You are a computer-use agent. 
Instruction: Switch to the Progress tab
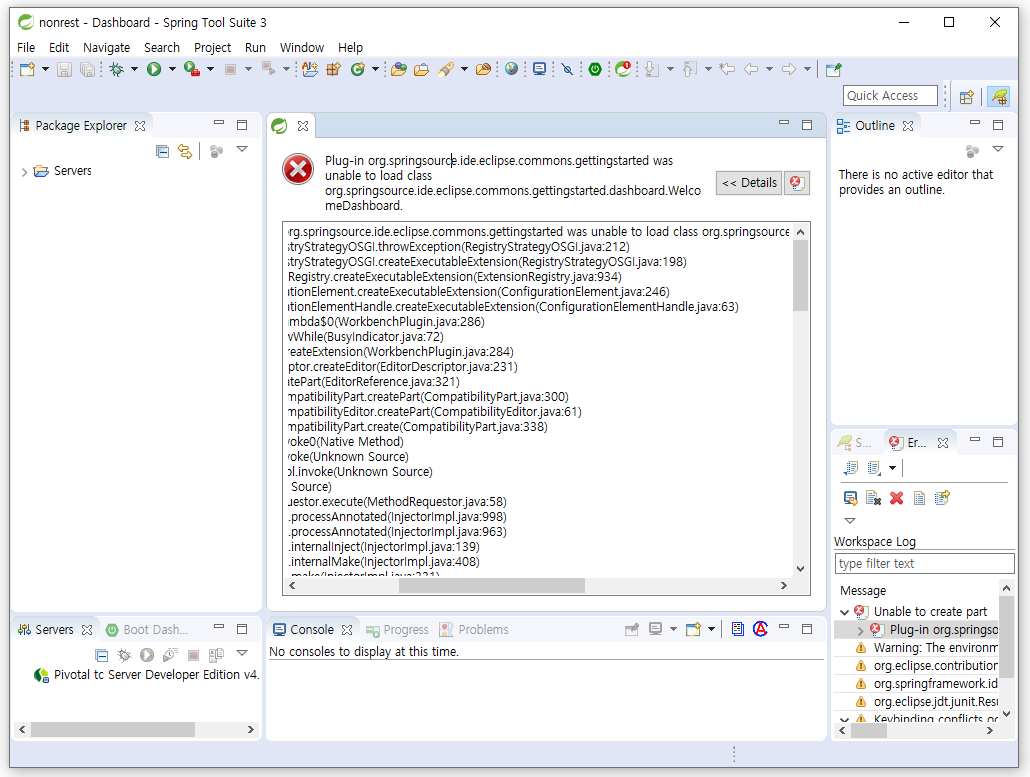tap(397, 629)
